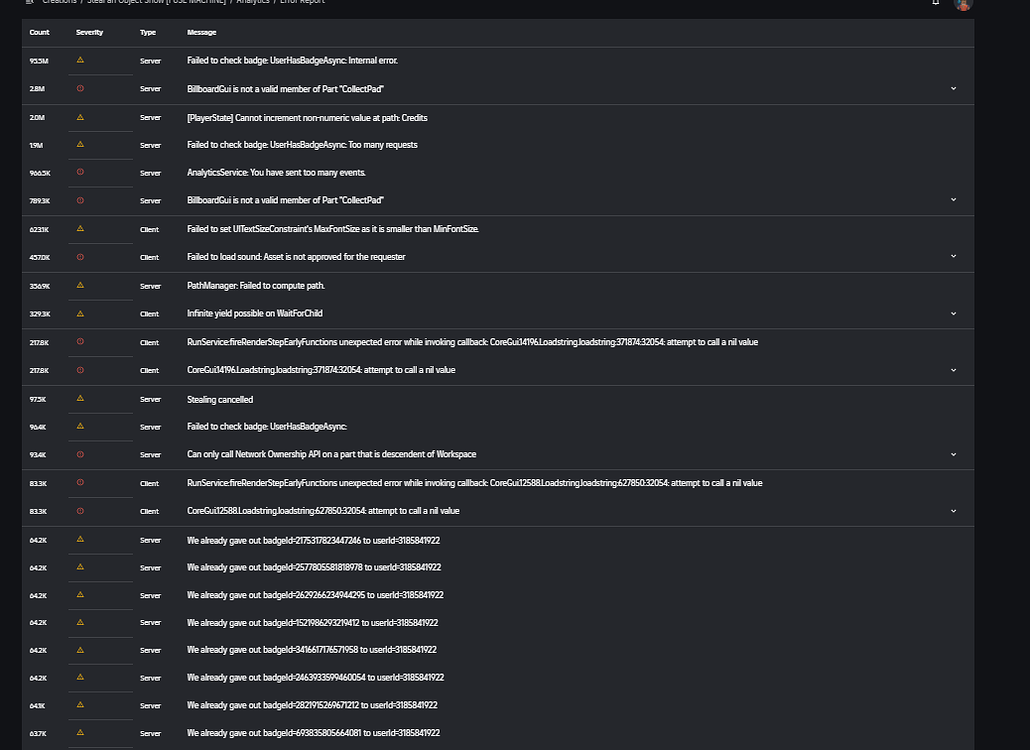The height and width of the screenshot is (750, 1030).
Task: Click warning icon for '[PlayerState] Cannot increment' row
Action: [x=80, y=117]
